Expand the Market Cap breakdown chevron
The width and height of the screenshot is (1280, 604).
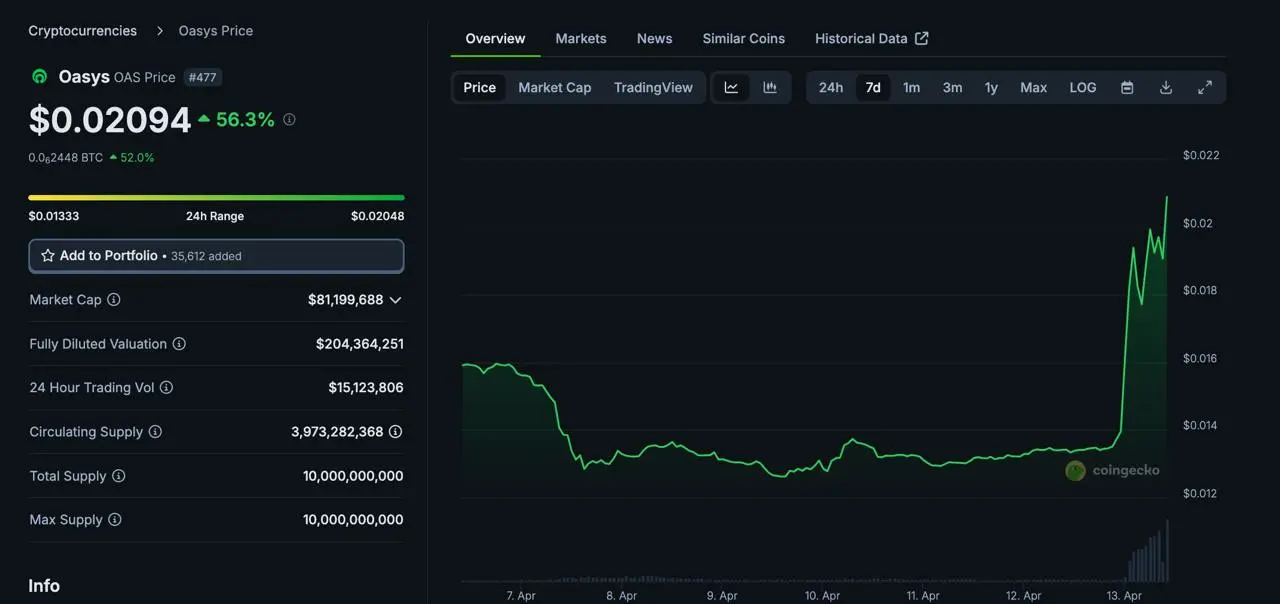point(394,299)
